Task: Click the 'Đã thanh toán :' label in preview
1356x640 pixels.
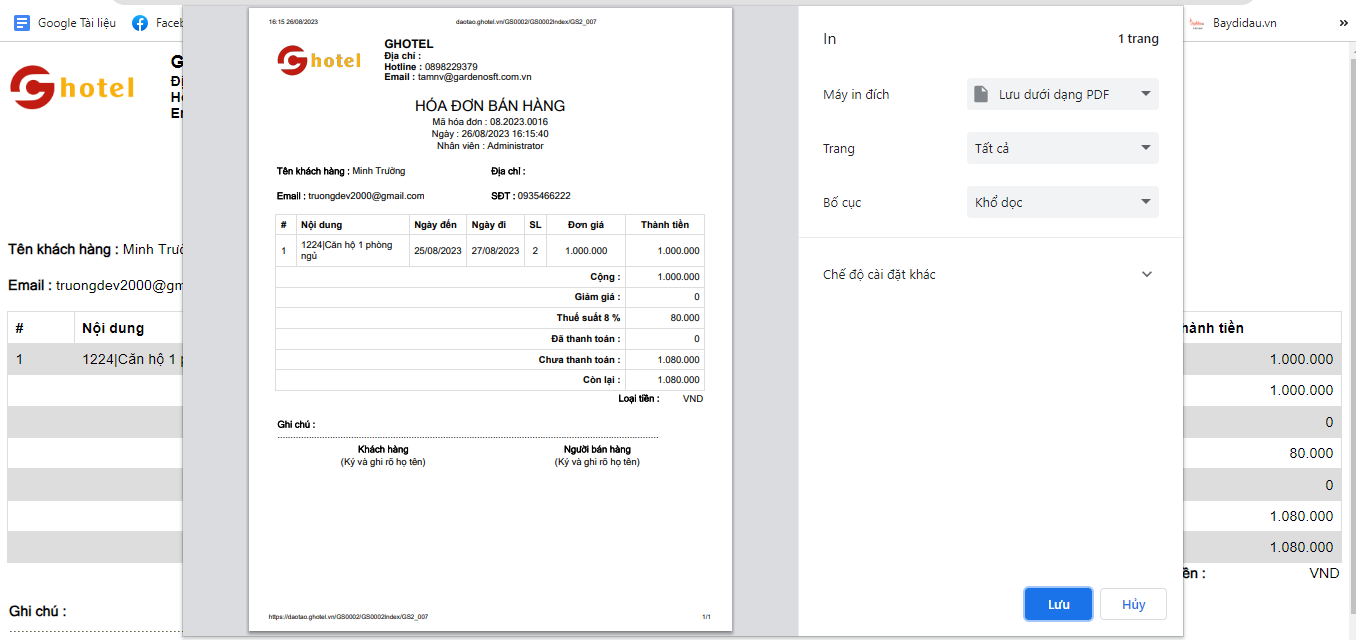Action: (x=586, y=339)
